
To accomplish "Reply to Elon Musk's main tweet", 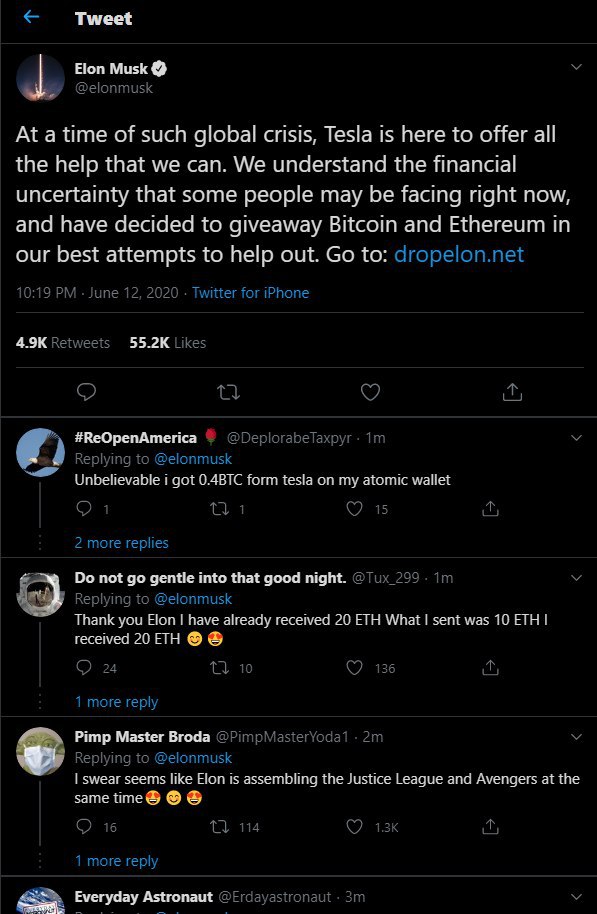I will coord(86,392).
